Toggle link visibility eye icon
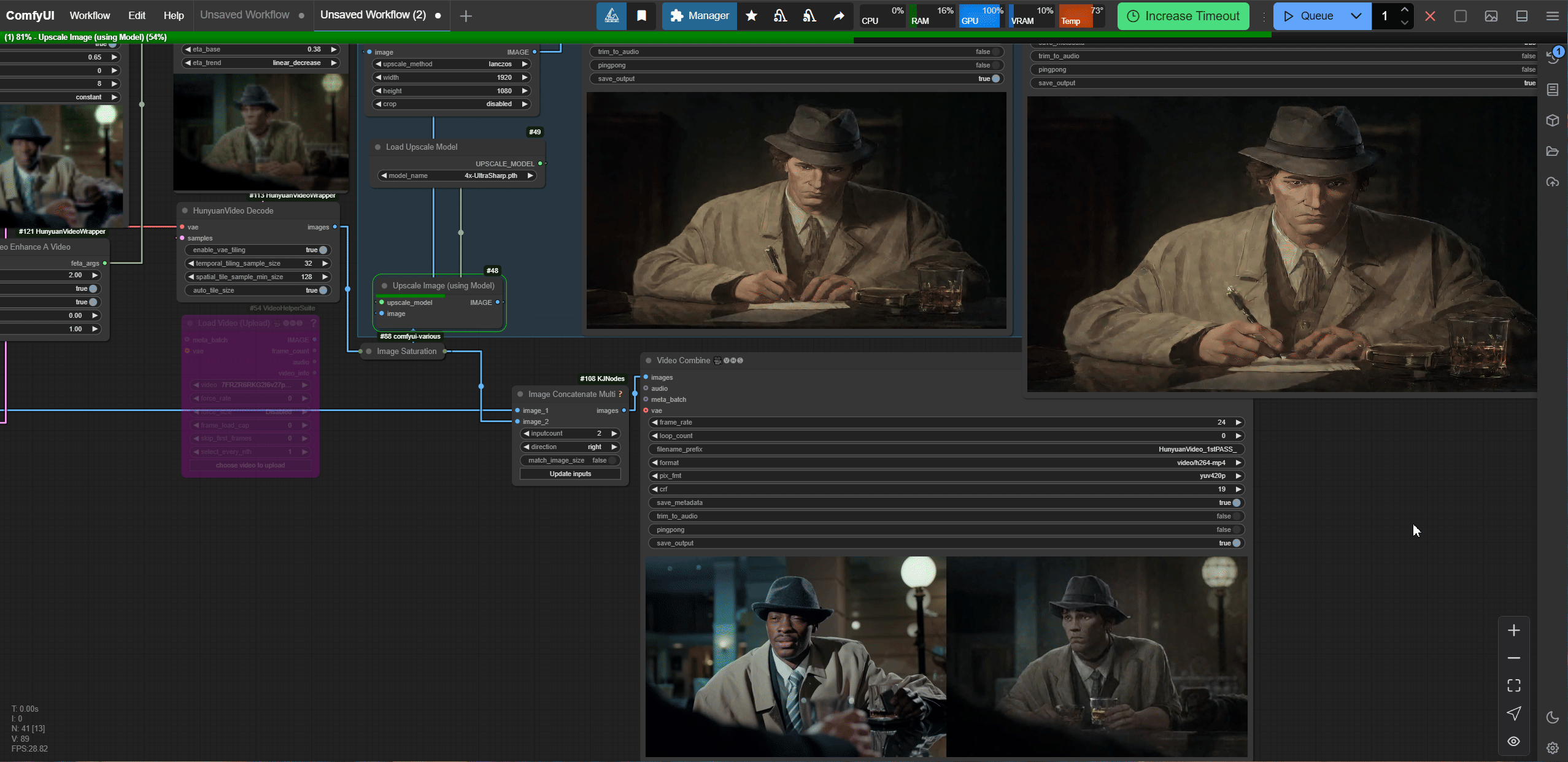This screenshot has width=1568, height=762. tap(1514, 741)
